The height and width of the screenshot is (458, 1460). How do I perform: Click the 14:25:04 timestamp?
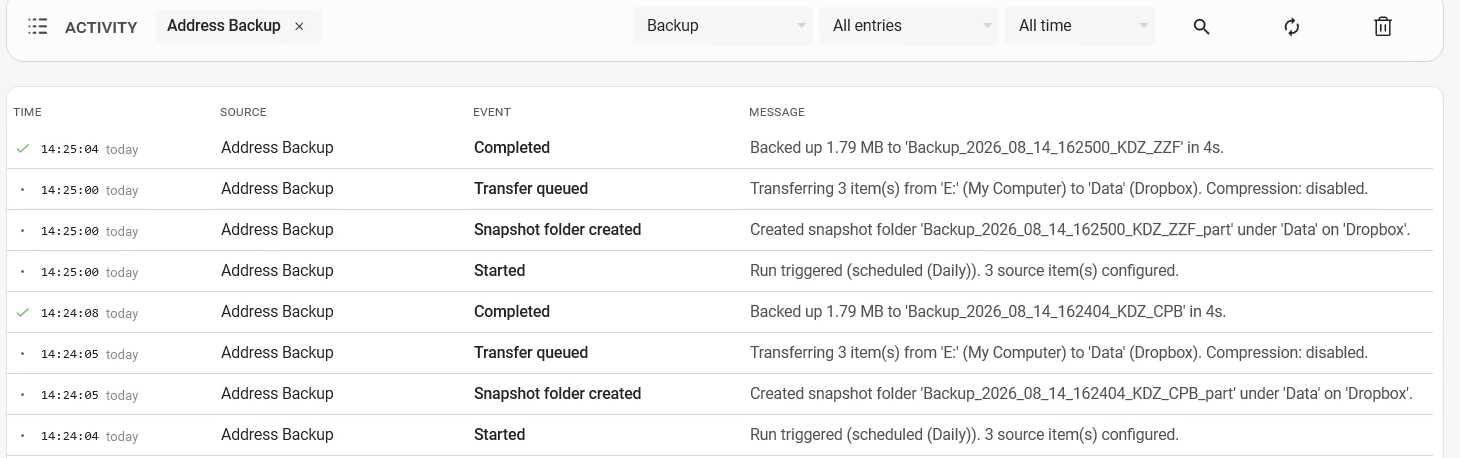click(70, 149)
